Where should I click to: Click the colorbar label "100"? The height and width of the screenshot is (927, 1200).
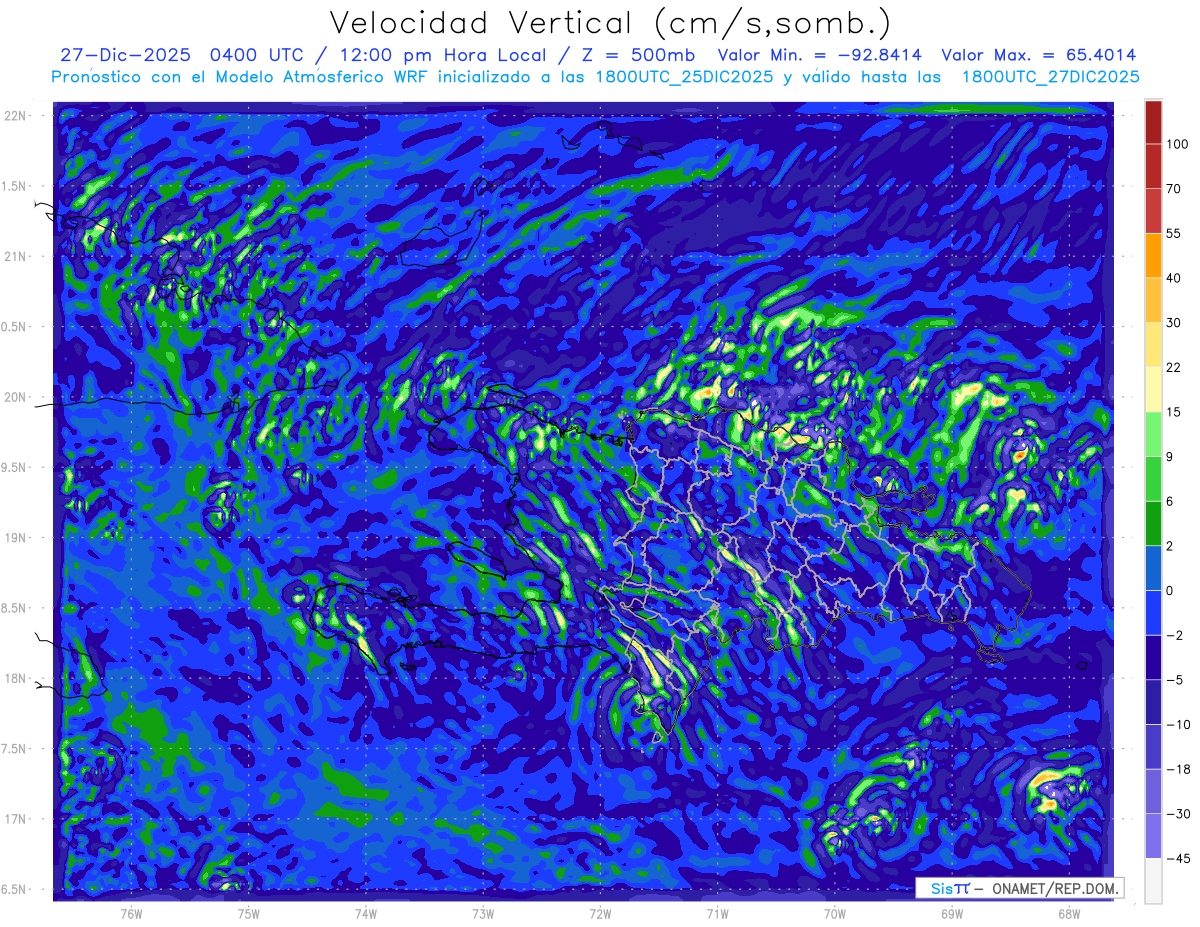pos(1177,144)
